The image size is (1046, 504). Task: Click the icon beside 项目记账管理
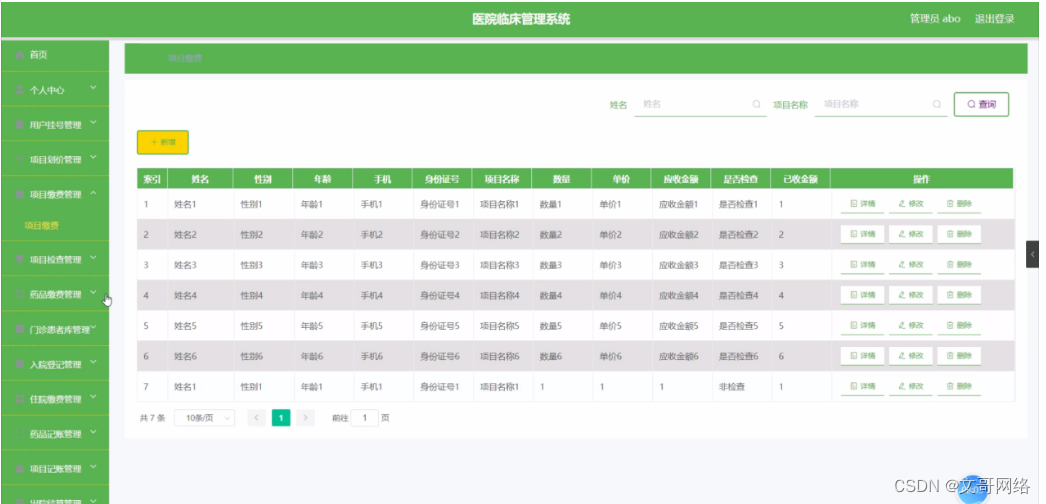click(x=20, y=469)
